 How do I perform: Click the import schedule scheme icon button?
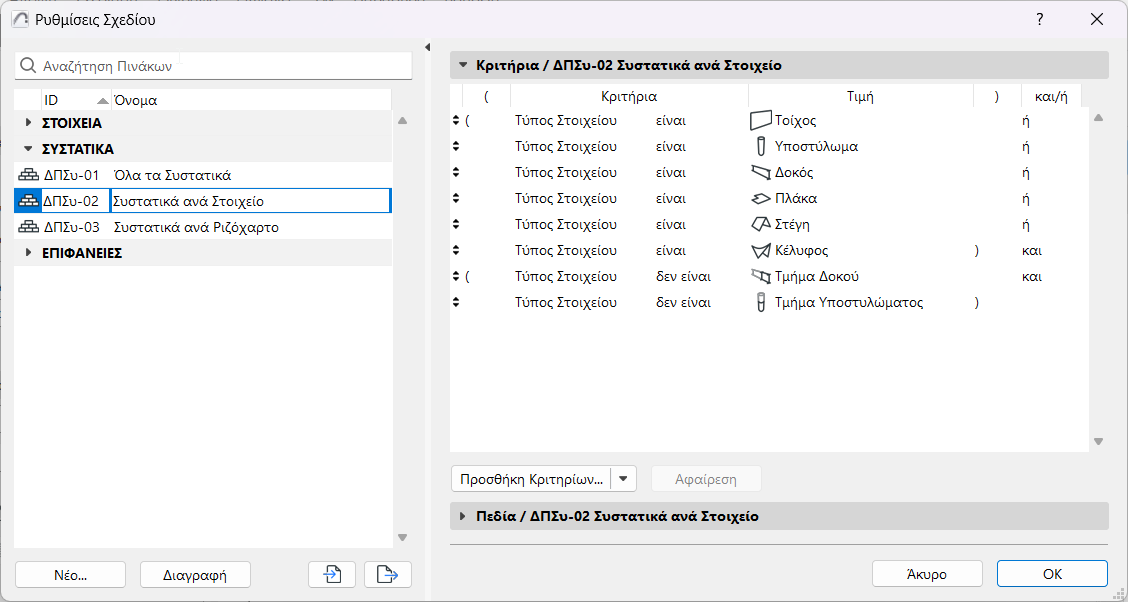[333, 574]
